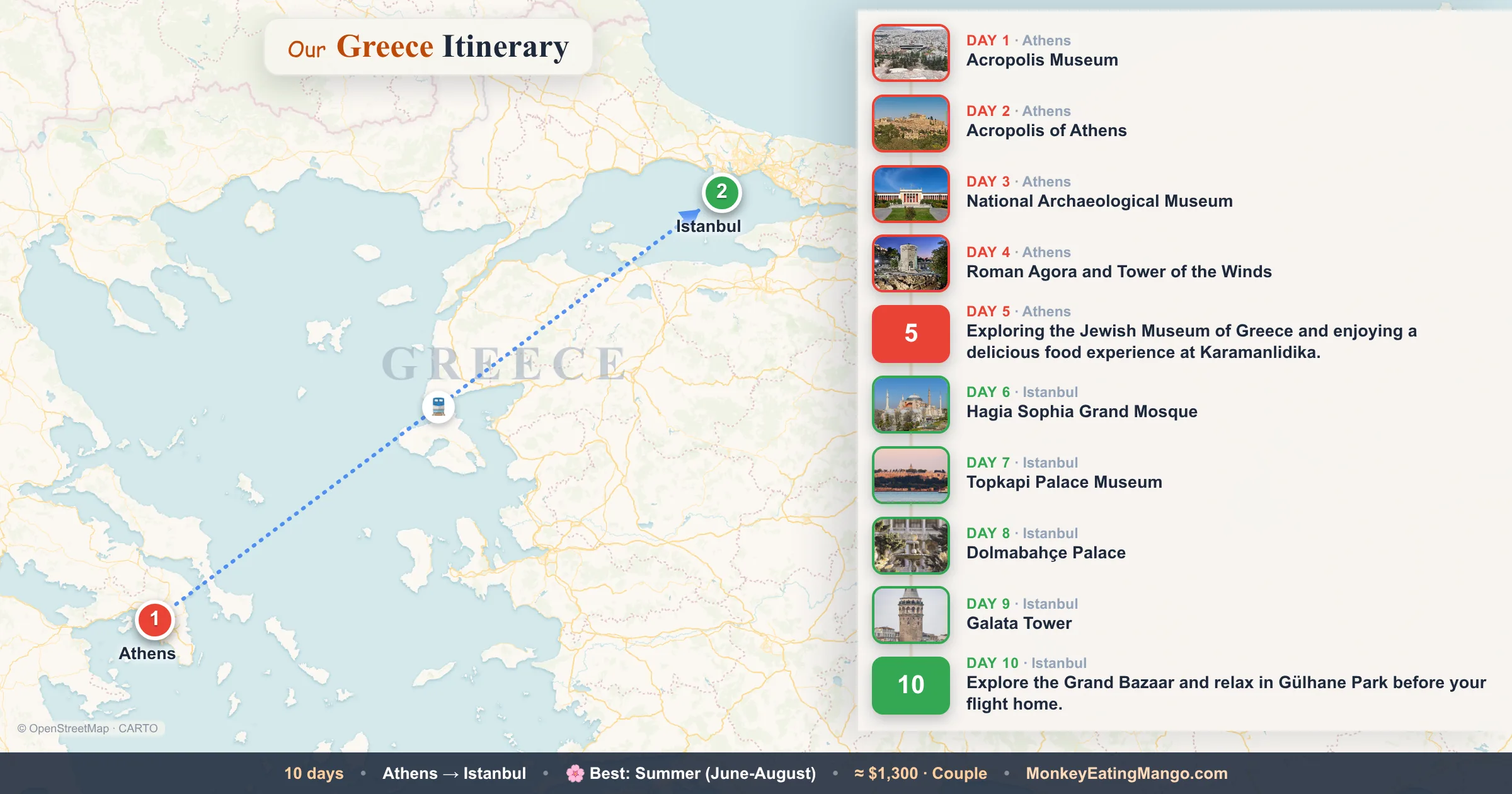Click the '10 days' footer text
Viewport: 1512px width, 794px height.
click(314, 773)
